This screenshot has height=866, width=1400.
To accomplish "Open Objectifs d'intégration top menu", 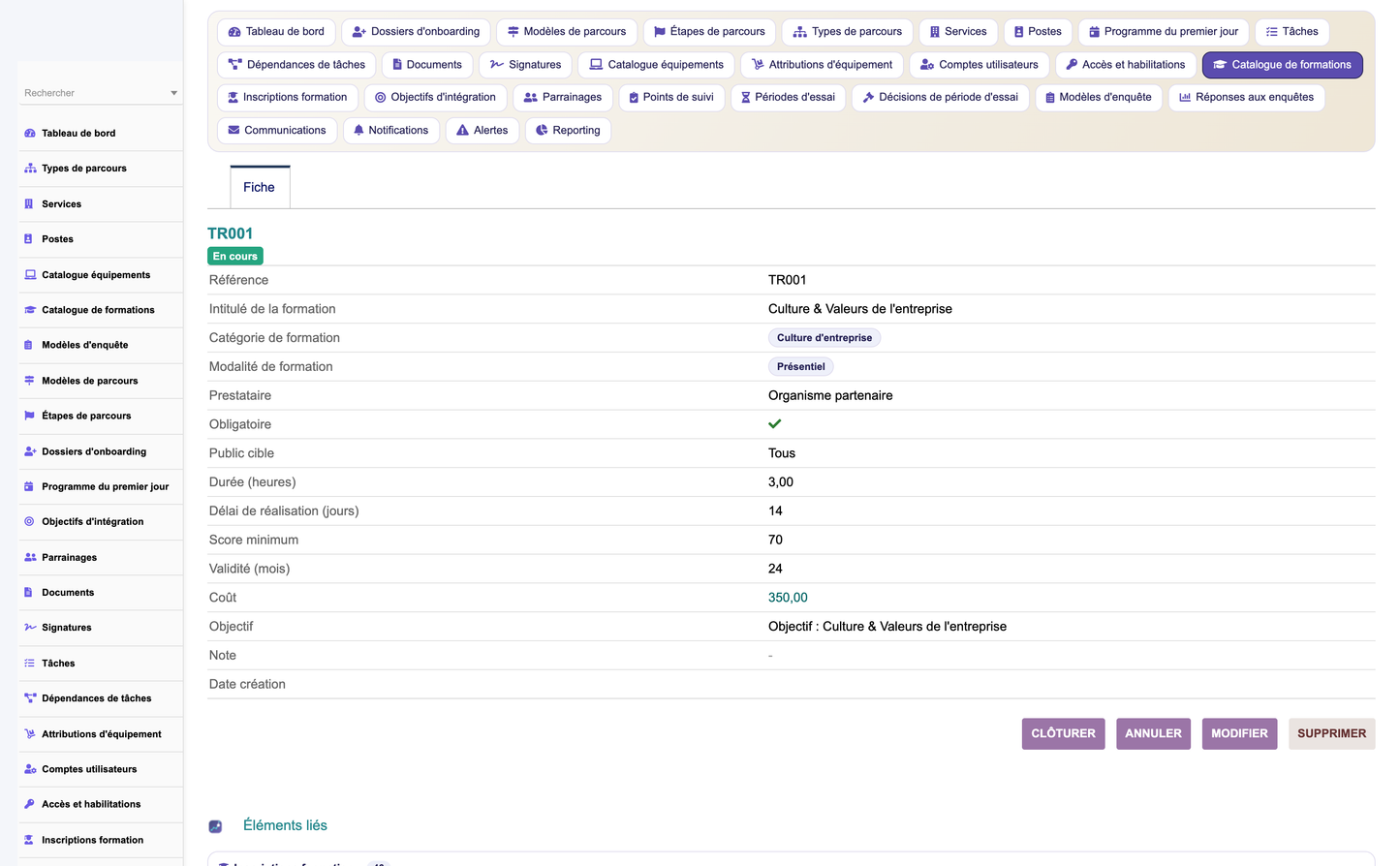I will [x=435, y=98].
